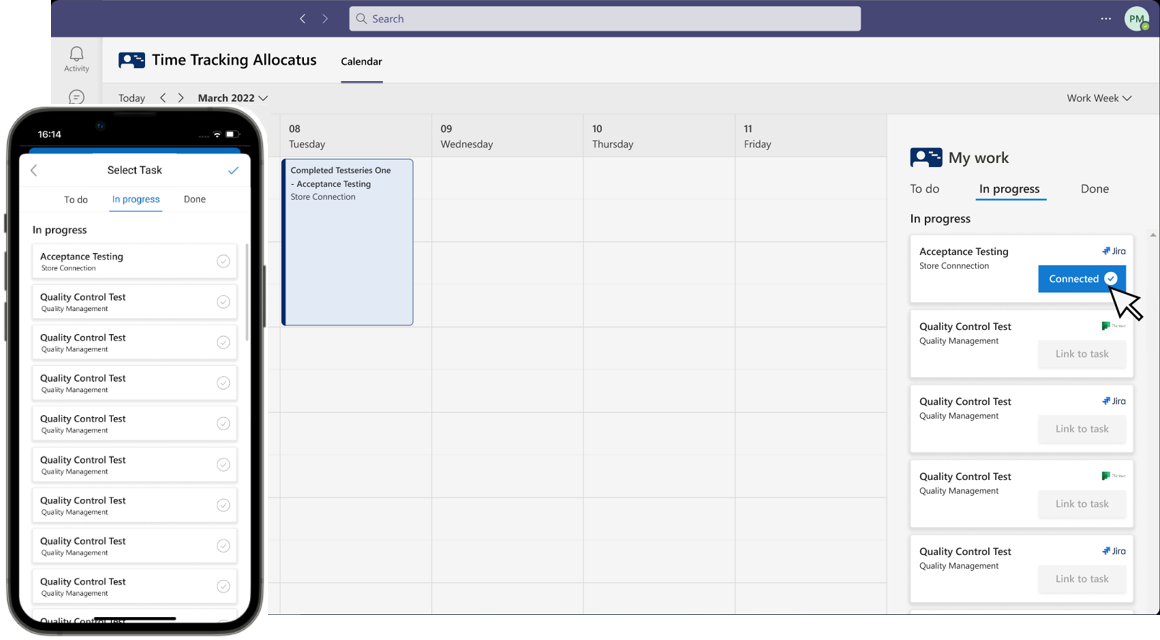The height and width of the screenshot is (640, 1160).
Task: Go to next week in calendar
Action: (181, 98)
